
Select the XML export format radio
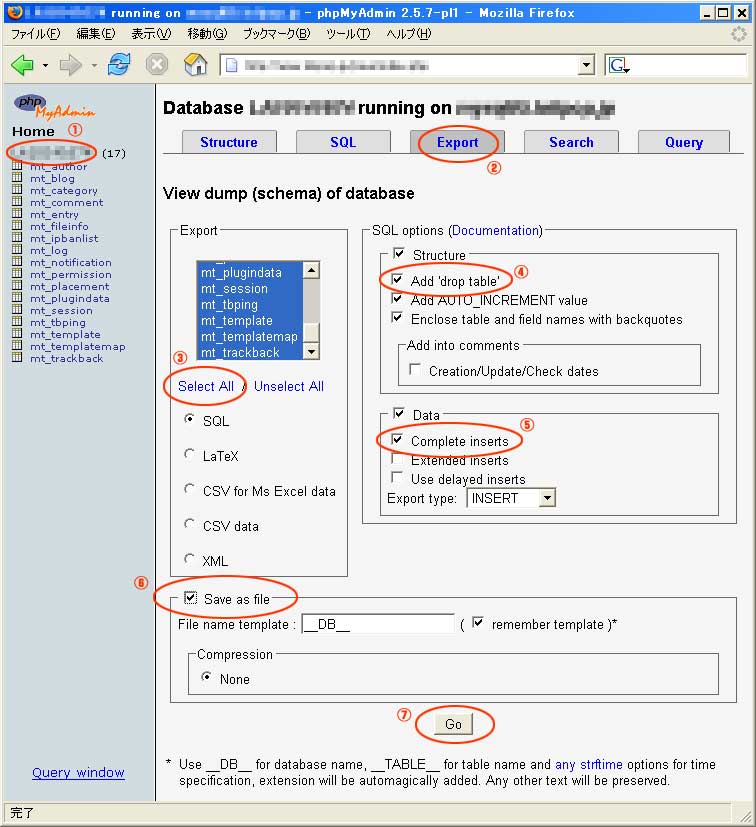tap(190, 561)
